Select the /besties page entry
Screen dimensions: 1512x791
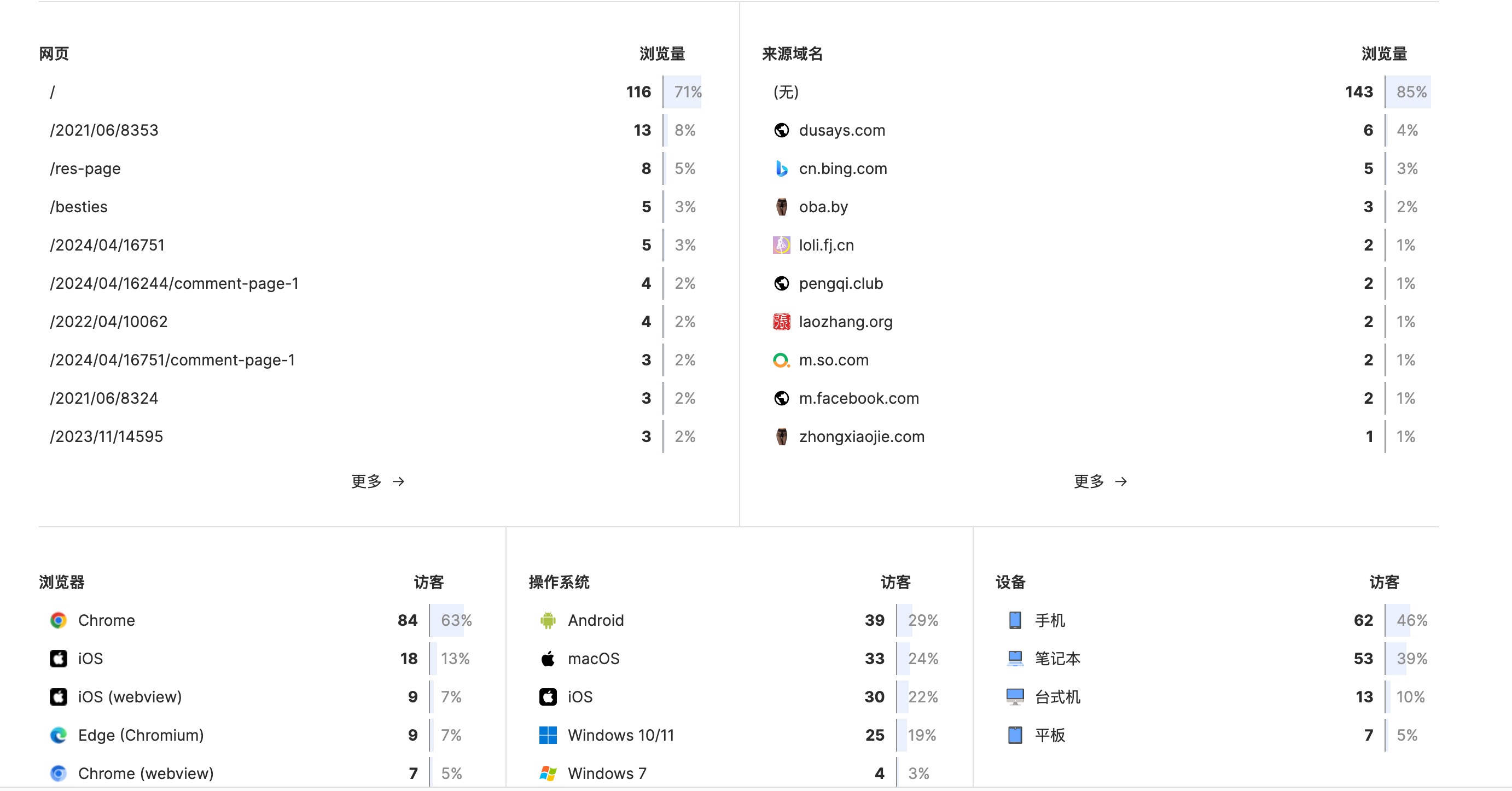click(79, 207)
